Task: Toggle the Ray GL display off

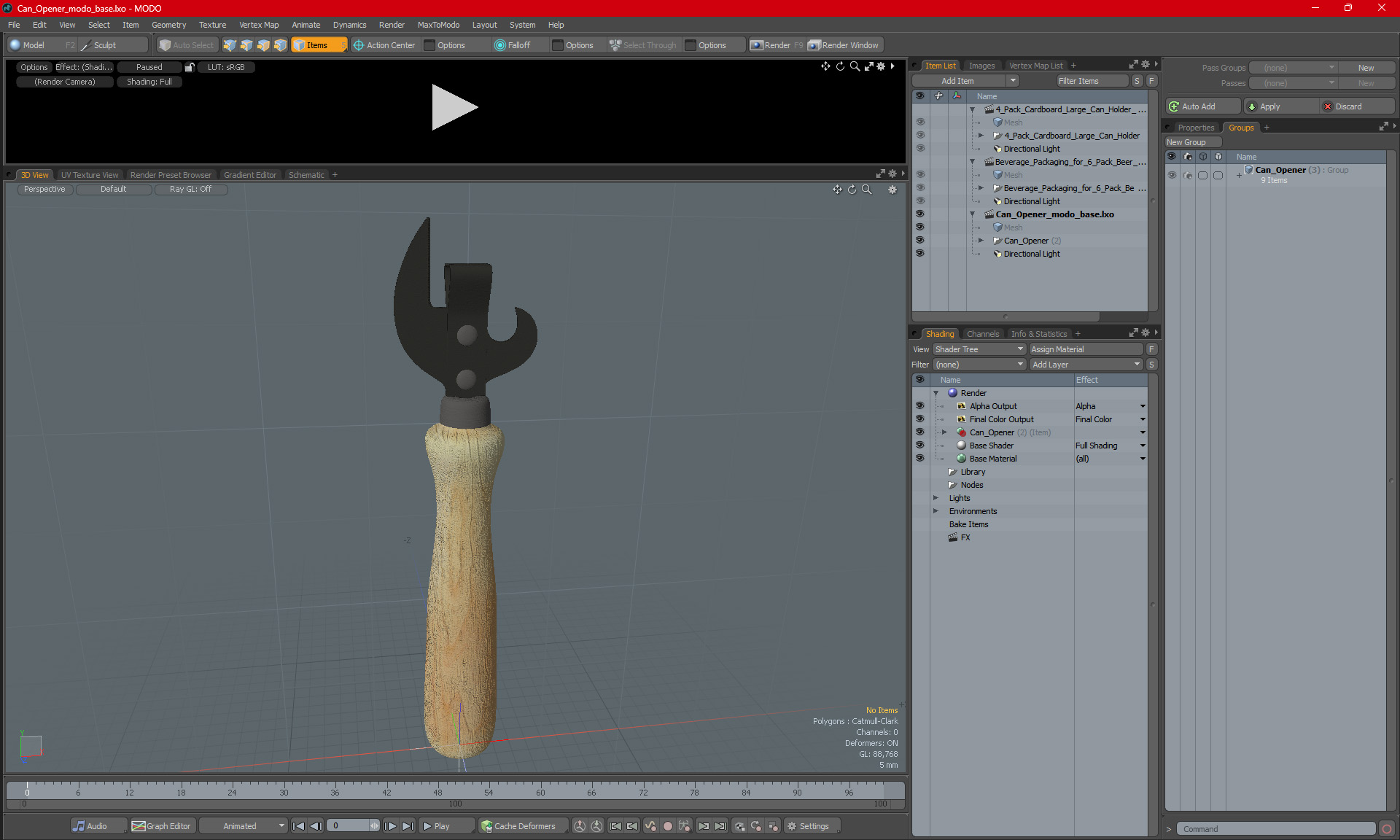Action: click(191, 189)
